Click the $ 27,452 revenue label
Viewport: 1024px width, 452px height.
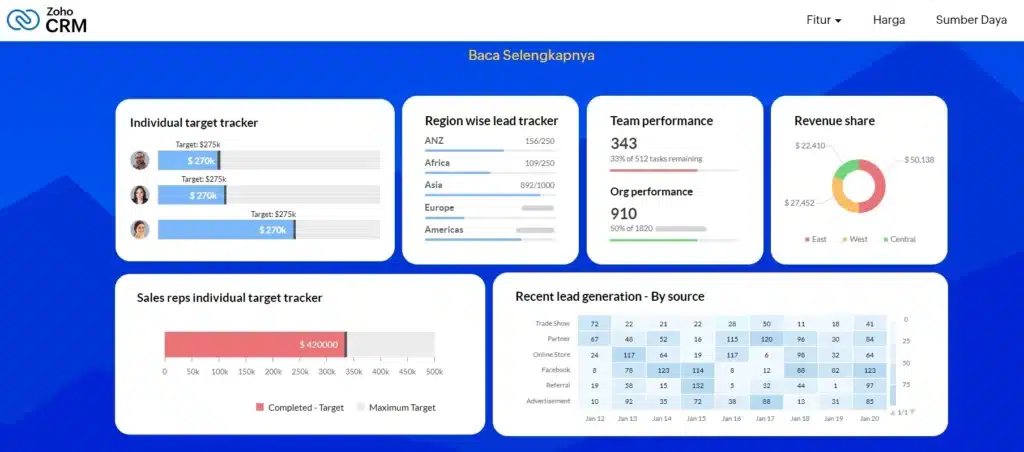click(799, 203)
